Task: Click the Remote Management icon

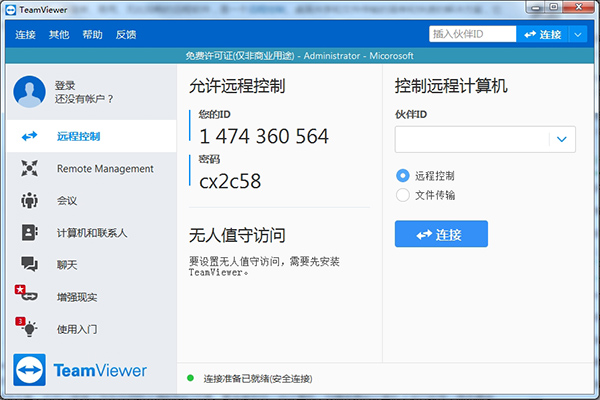Action: [29, 168]
